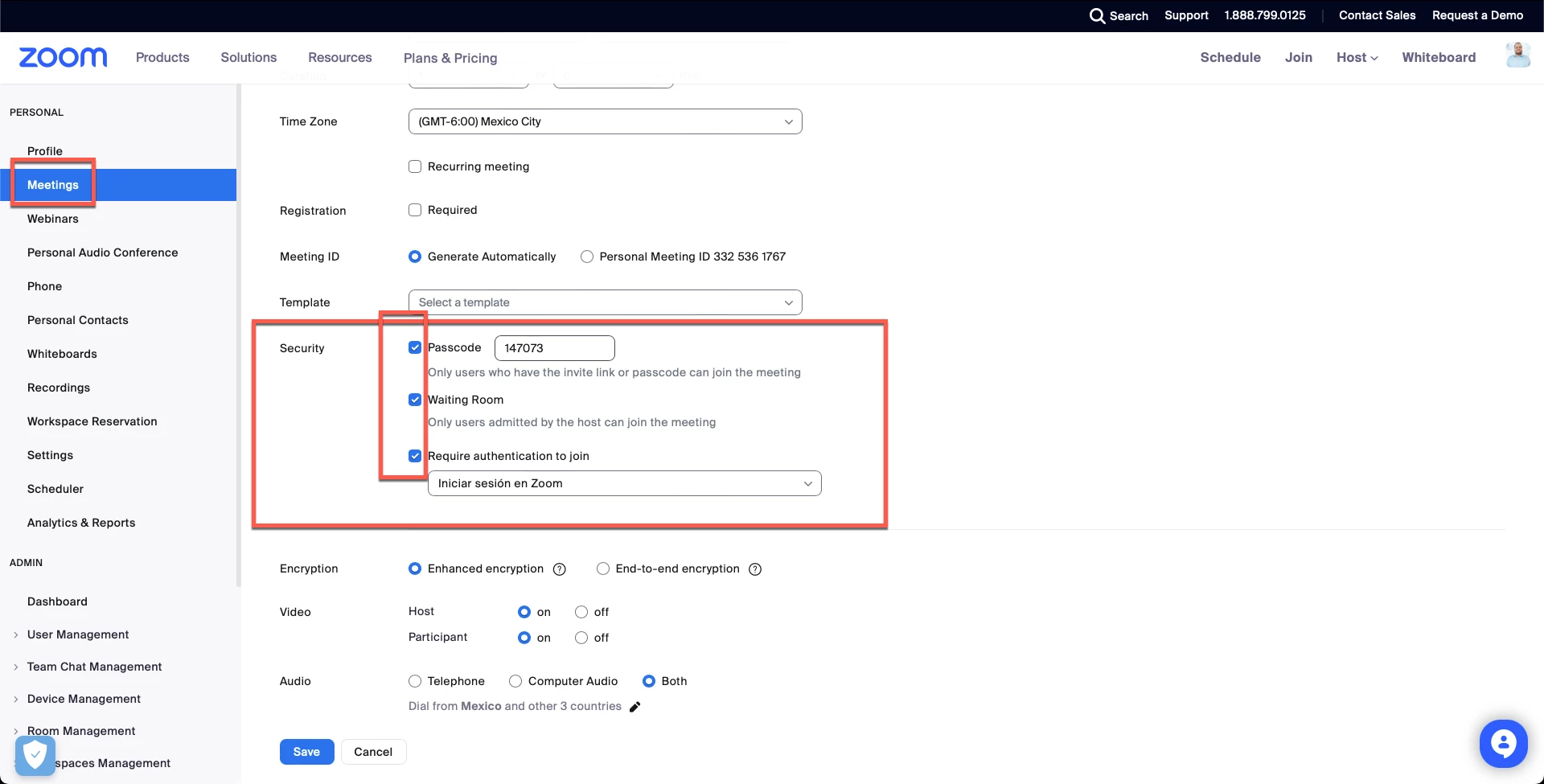Open the chat assistant bubble icon
The width and height of the screenshot is (1544, 784).
(x=1503, y=744)
